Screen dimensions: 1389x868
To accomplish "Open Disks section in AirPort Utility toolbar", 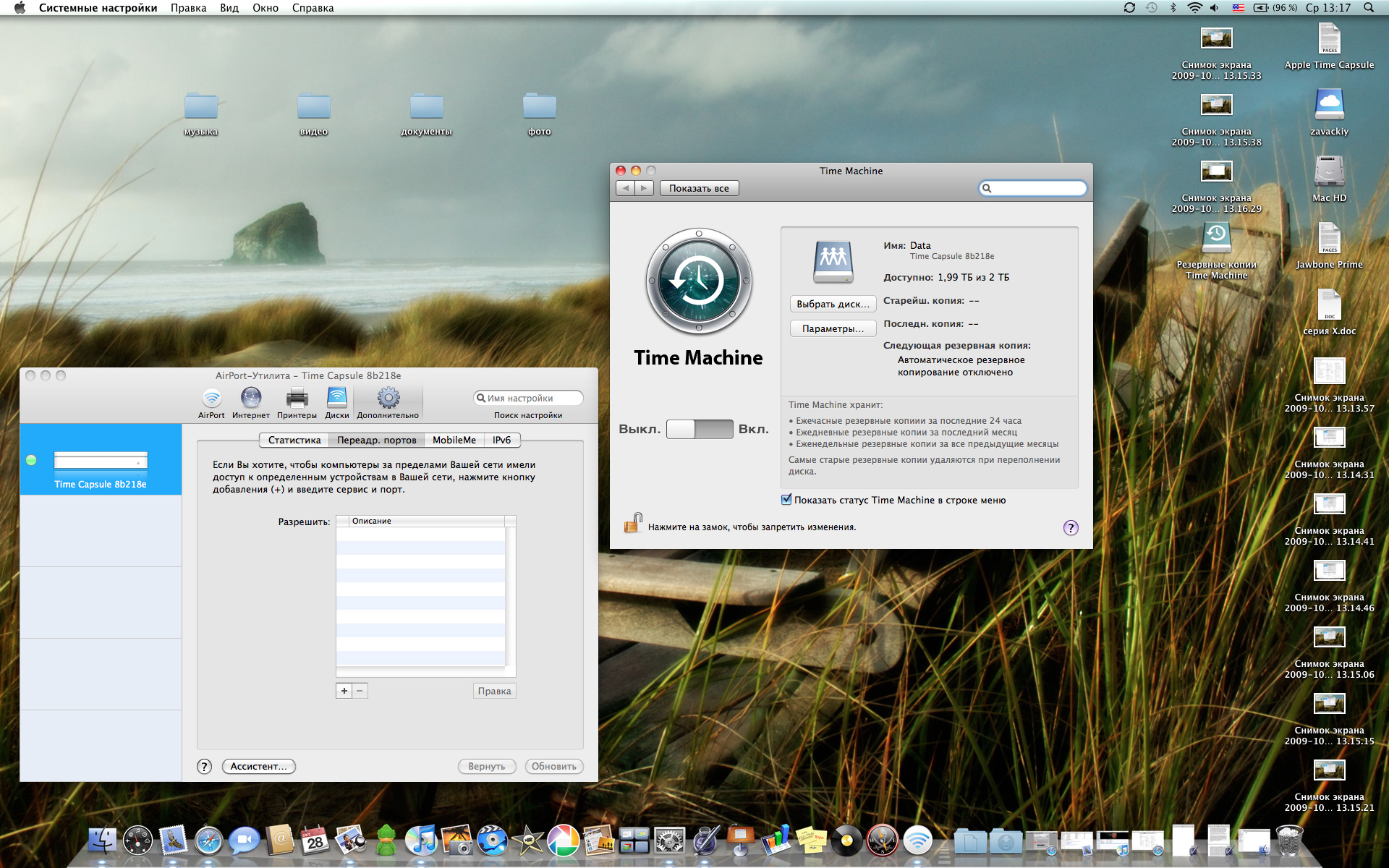I will (336, 403).
